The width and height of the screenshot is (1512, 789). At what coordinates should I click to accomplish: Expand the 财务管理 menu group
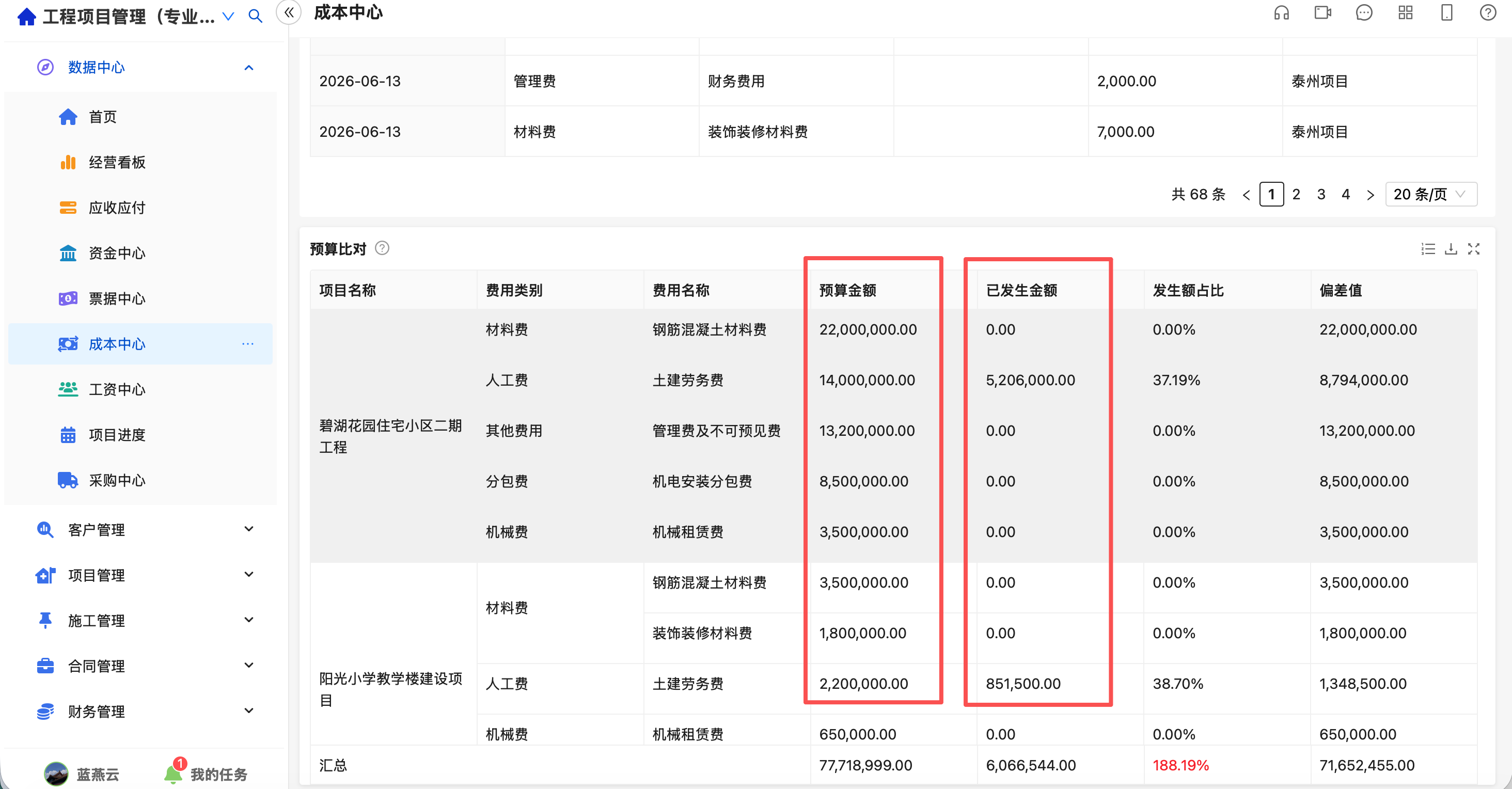[140, 712]
